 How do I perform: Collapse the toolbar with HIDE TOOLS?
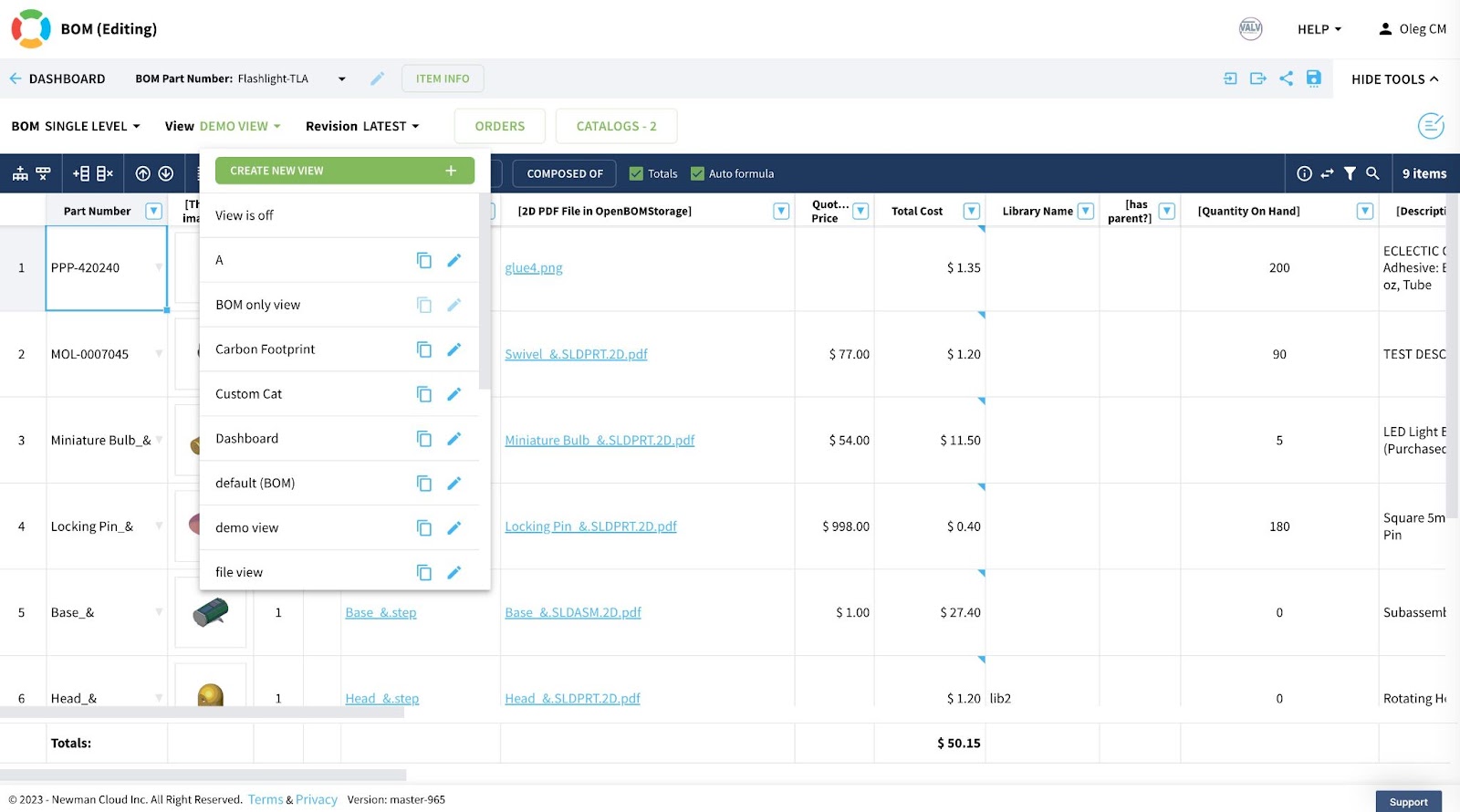(x=1394, y=79)
